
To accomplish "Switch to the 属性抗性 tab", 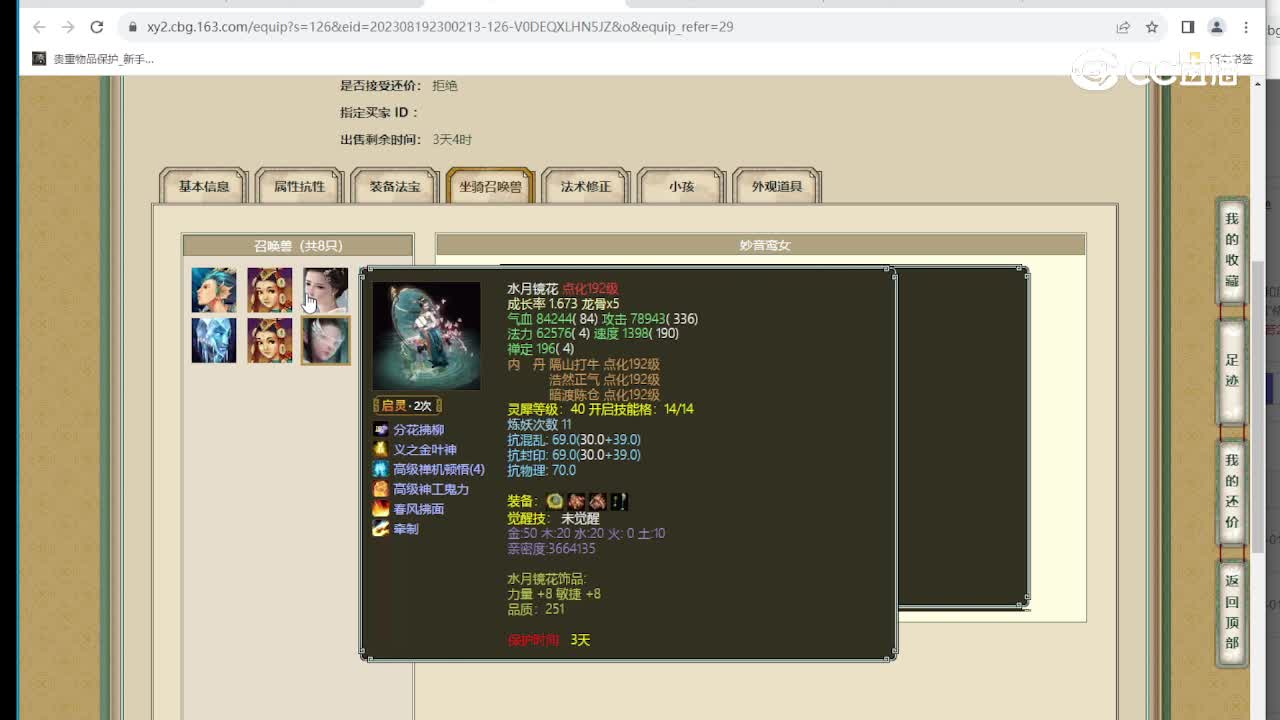I will pyautogui.click(x=299, y=186).
